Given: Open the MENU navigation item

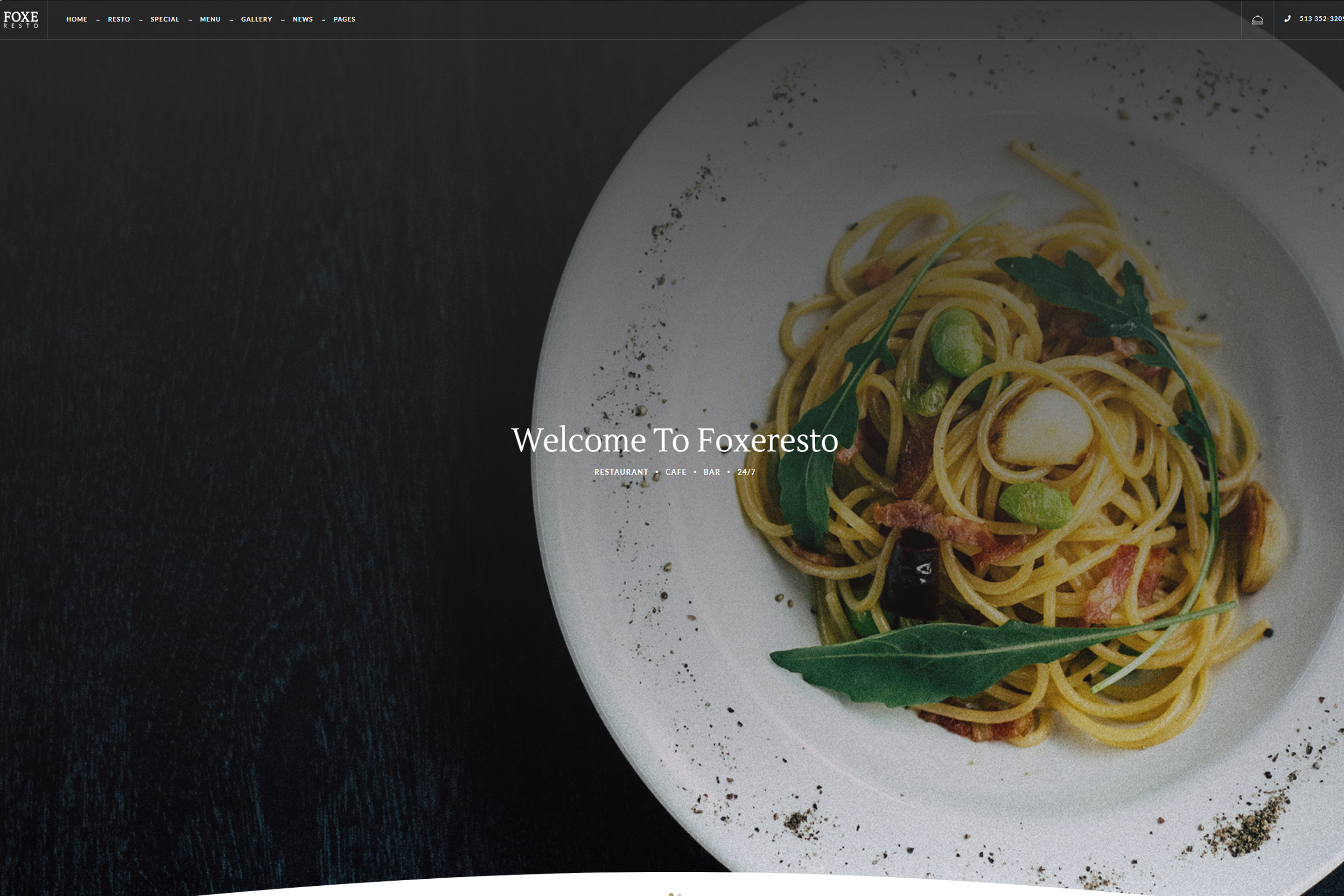Looking at the screenshot, I should coord(210,20).
